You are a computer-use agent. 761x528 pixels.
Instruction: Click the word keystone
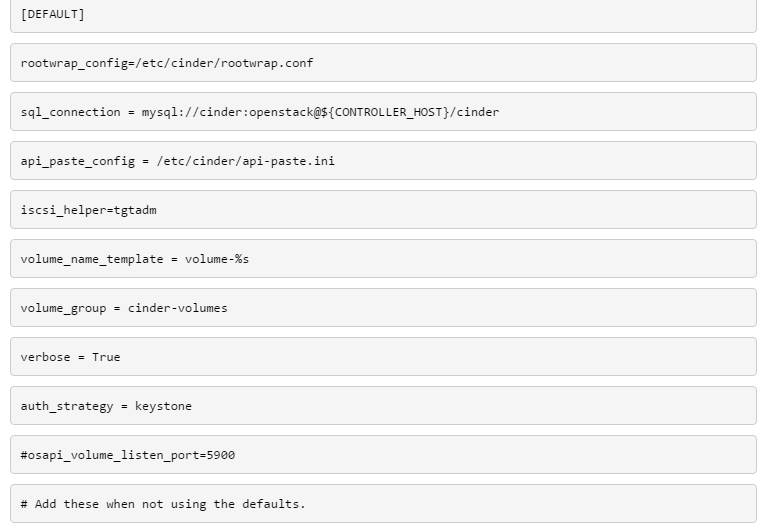[x=164, y=406]
